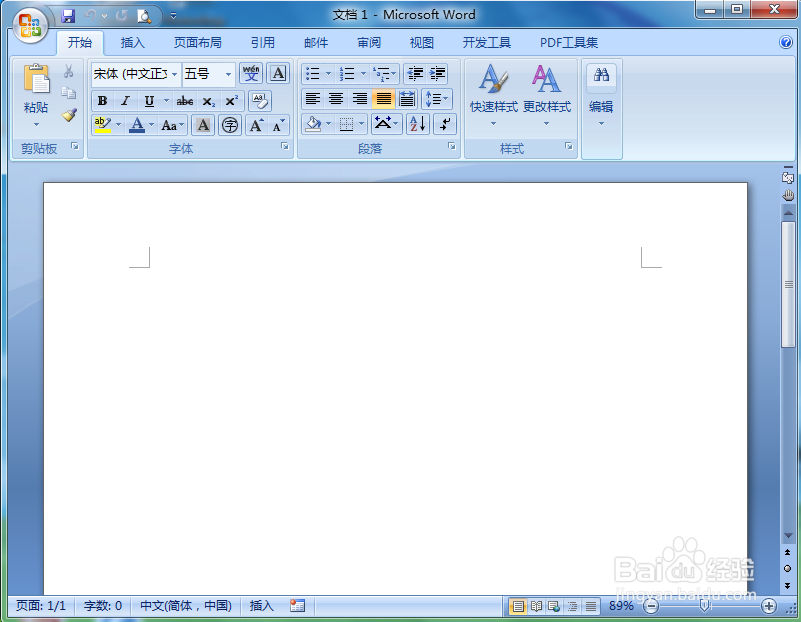Show or hide paragraph marks
Screen dimensions: 801x622
click(x=445, y=124)
